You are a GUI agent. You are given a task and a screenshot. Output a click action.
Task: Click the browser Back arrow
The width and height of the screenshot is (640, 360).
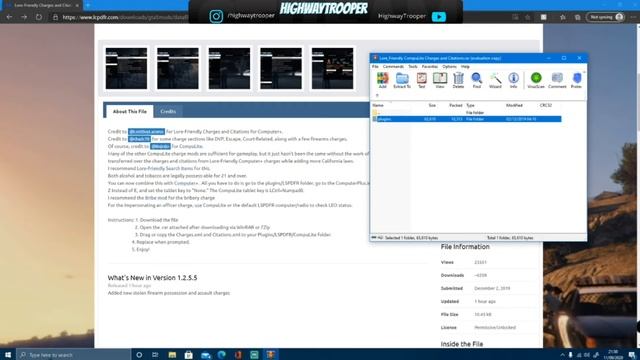click(9, 17)
